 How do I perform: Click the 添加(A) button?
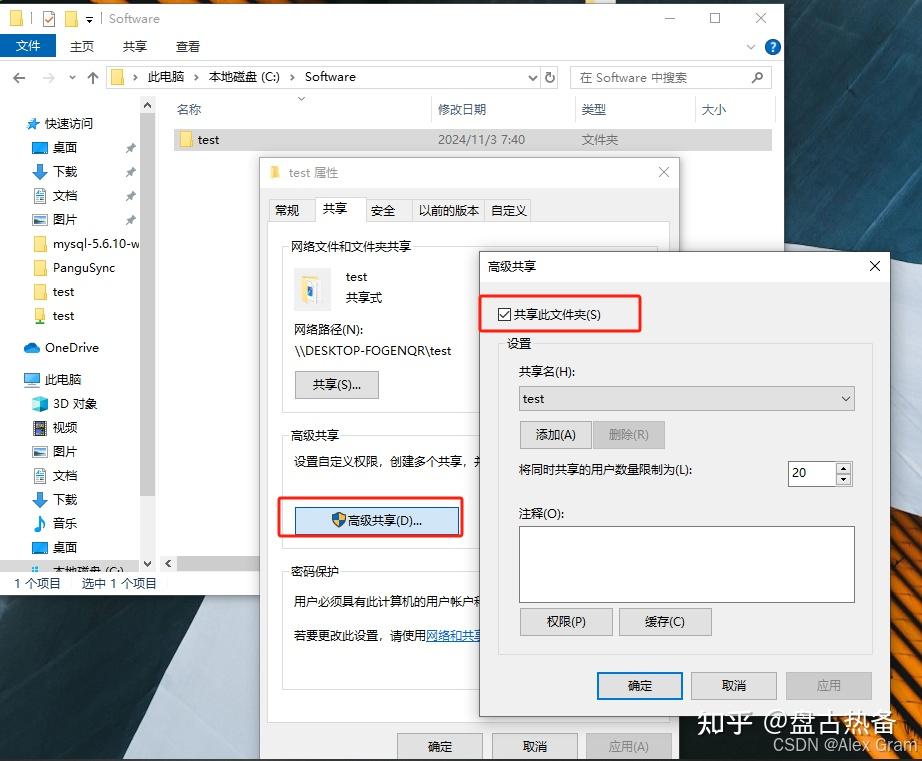point(555,435)
